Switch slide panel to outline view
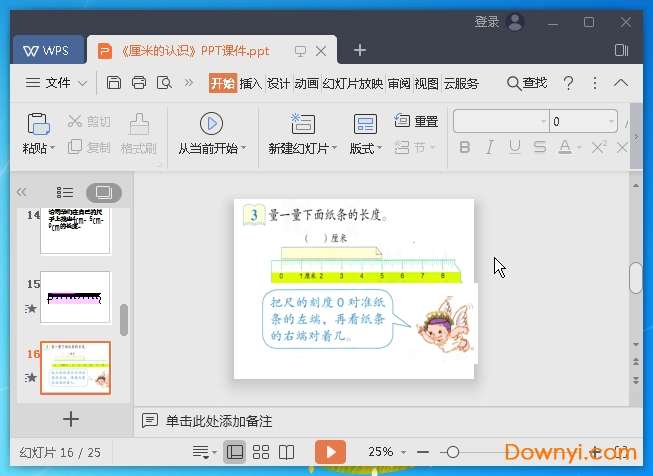This screenshot has height=476, width=653. click(x=65, y=192)
